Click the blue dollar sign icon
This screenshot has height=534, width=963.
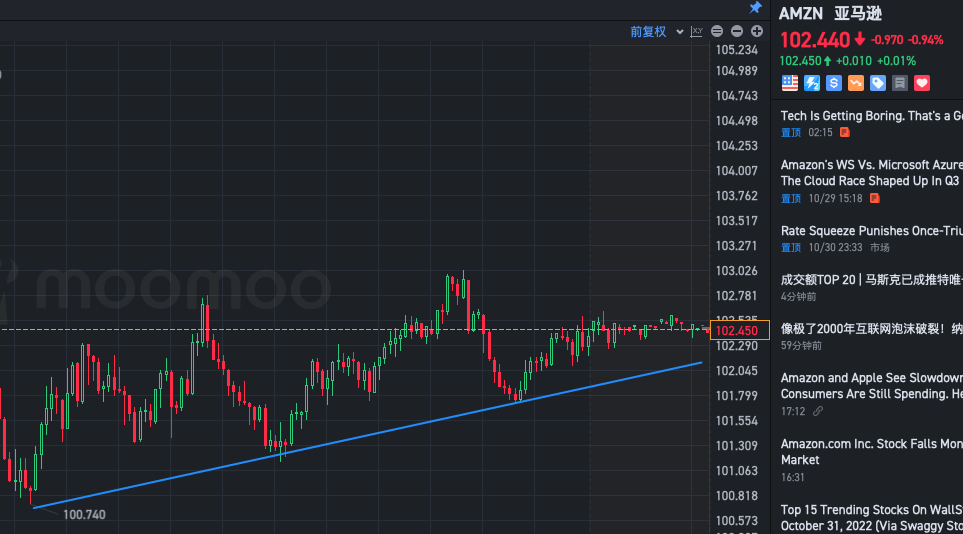tap(833, 83)
